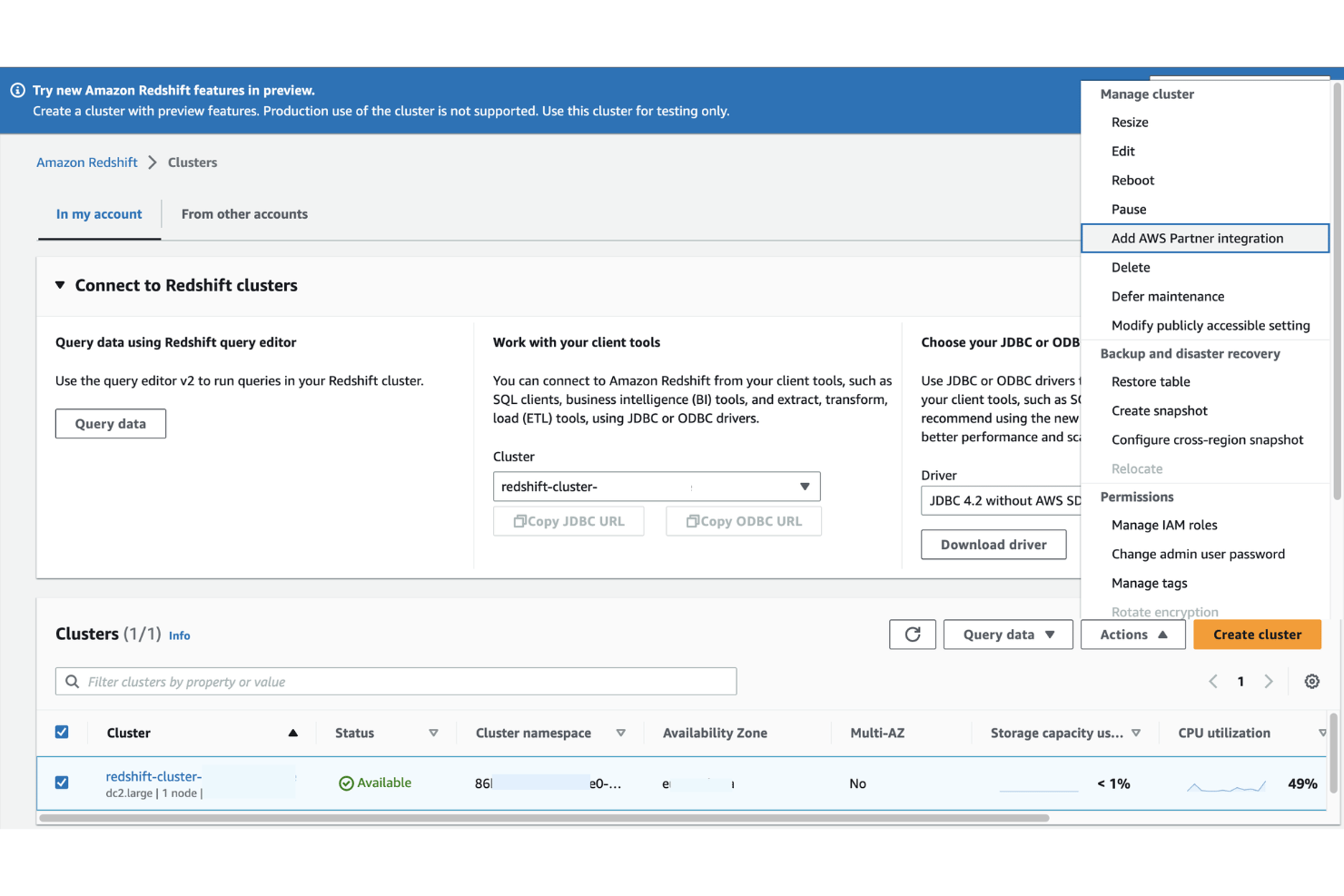The image size is (1344, 896).
Task: Go to next page arrow
Action: click(x=1269, y=682)
